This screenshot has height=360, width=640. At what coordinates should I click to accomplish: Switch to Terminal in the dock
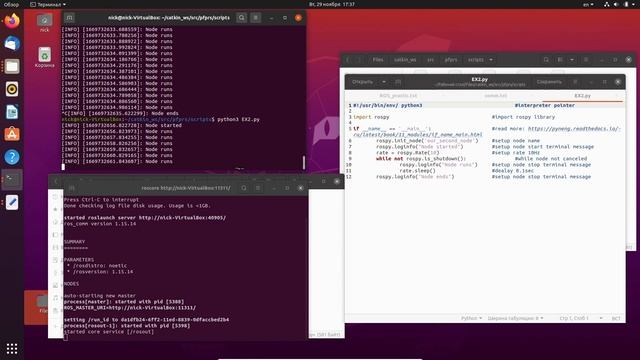(x=12, y=180)
